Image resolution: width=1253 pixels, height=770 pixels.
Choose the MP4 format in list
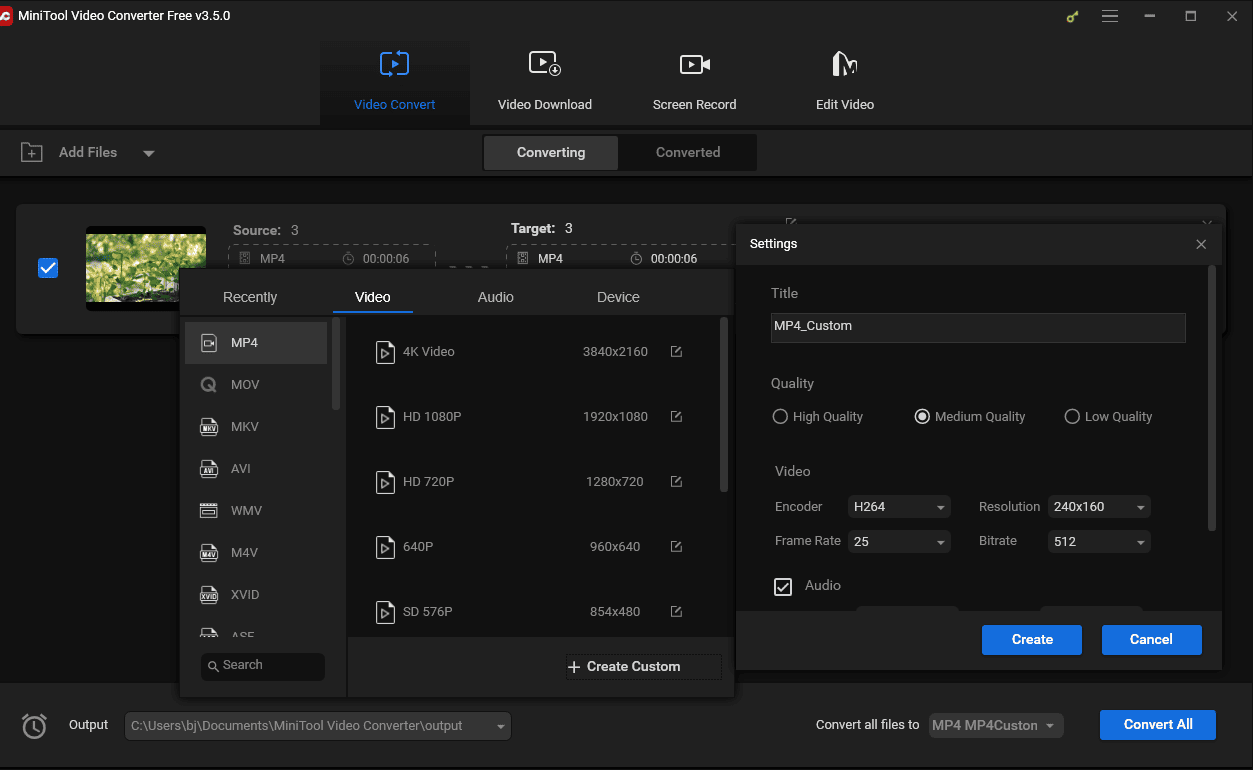tap(256, 343)
